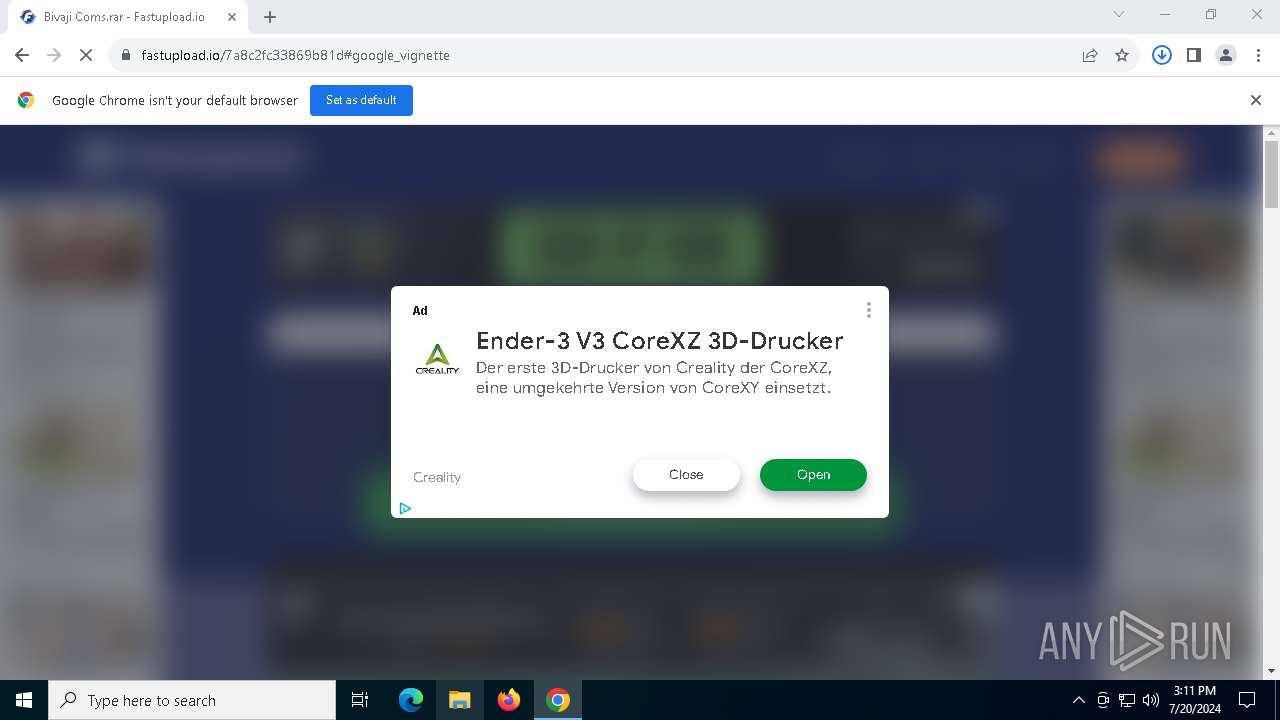This screenshot has height=720, width=1280.
Task: Click the browser back arrow
Action: point(22,55)
